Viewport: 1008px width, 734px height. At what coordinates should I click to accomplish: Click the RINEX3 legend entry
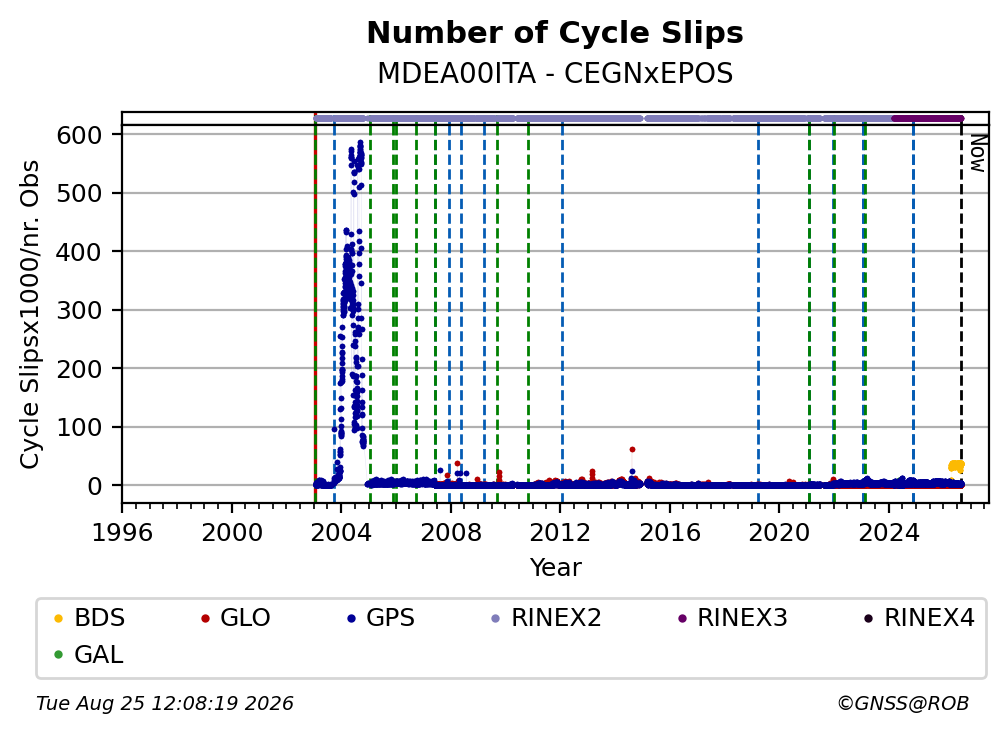[732, 618]
